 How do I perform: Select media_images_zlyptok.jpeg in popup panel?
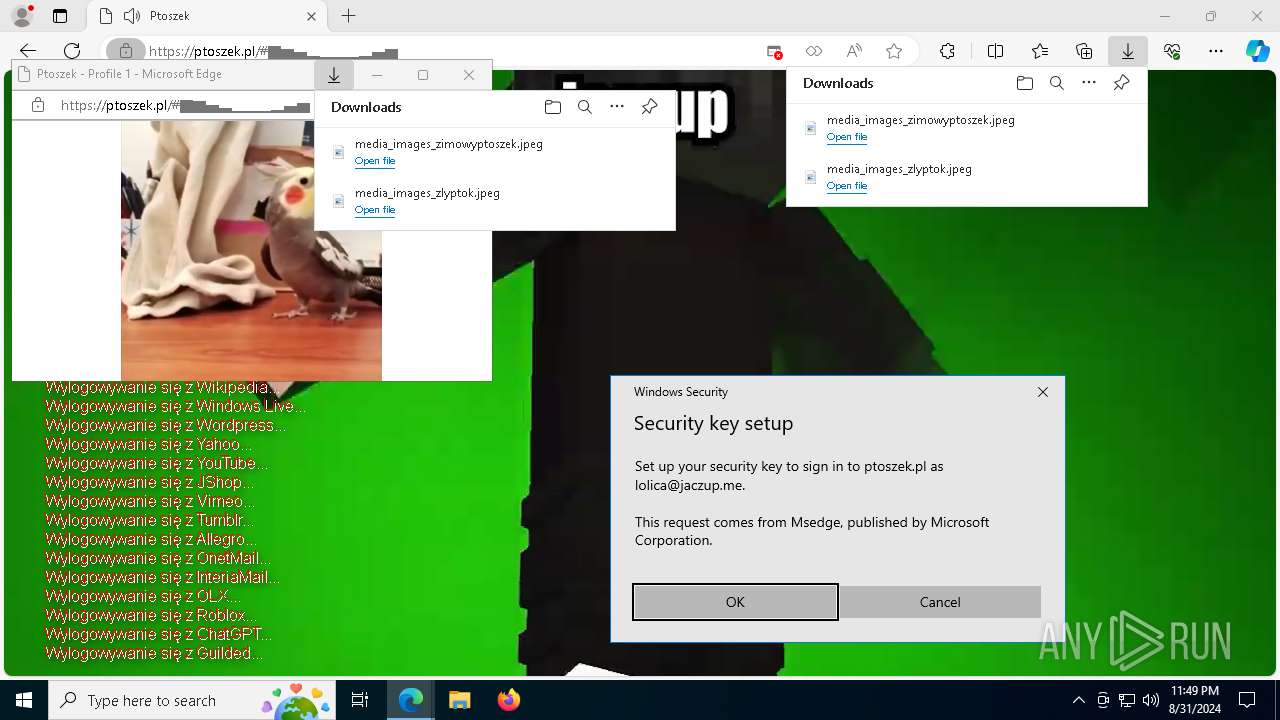(427, 193)
